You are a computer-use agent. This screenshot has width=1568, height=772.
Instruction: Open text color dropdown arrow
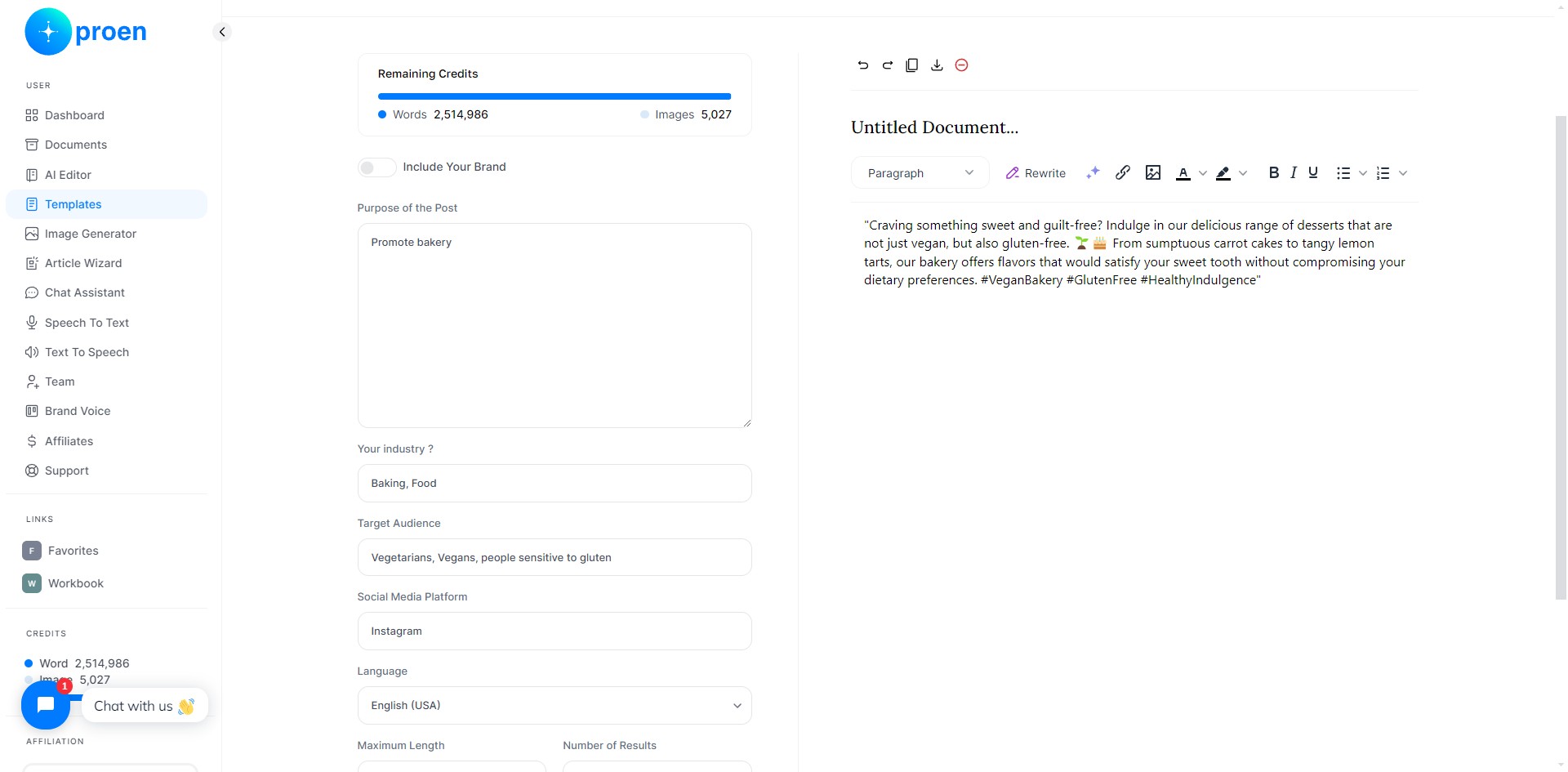tap(1203, 173)
